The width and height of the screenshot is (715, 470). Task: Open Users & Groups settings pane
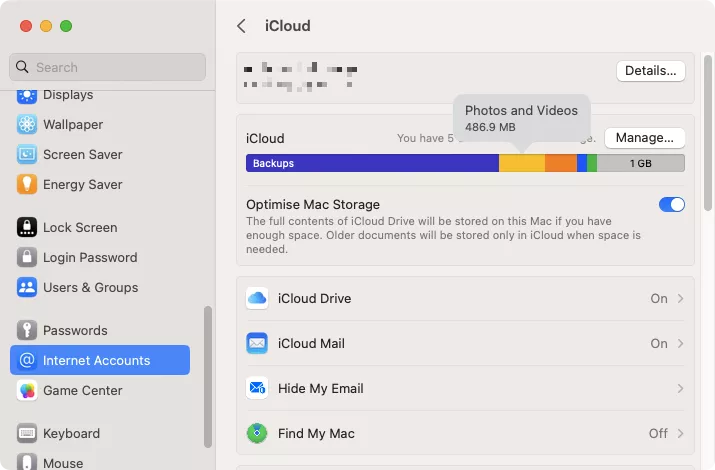pos(90,287)
